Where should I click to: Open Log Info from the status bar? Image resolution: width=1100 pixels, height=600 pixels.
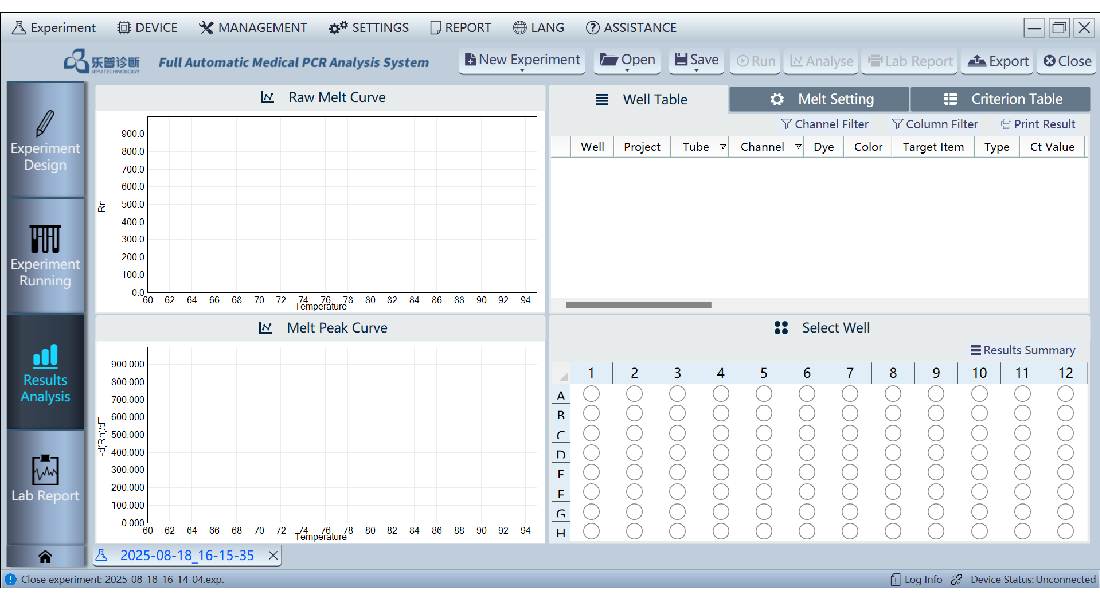915,579
